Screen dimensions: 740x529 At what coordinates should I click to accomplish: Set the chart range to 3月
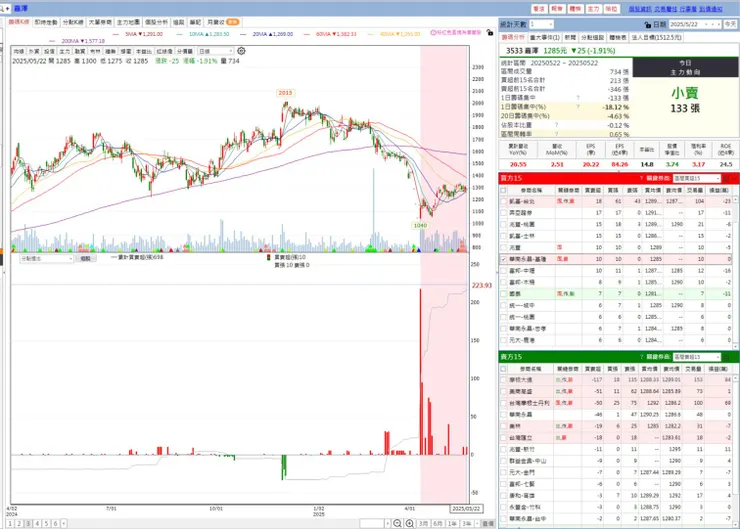pos(423,523)
